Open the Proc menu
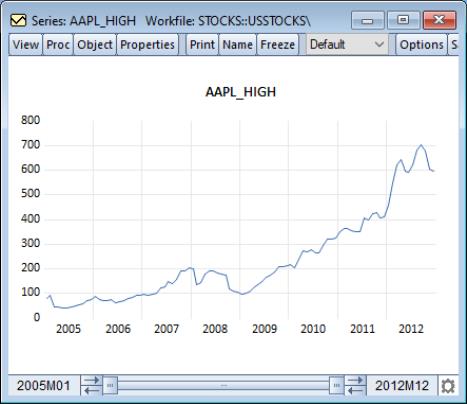 click(58, 45)
